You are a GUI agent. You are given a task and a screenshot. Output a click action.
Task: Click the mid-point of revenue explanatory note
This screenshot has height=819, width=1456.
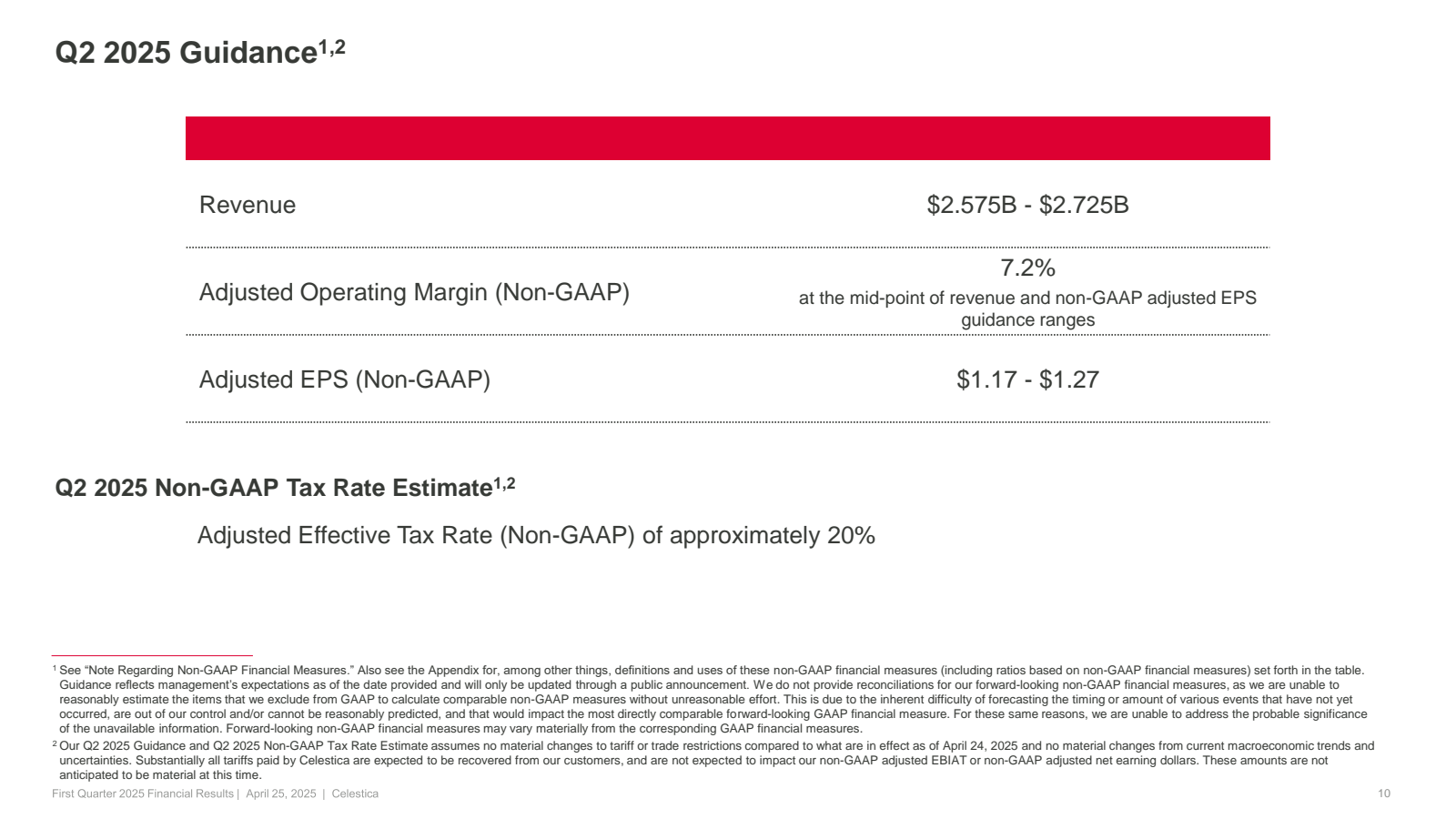(1027, 308)
